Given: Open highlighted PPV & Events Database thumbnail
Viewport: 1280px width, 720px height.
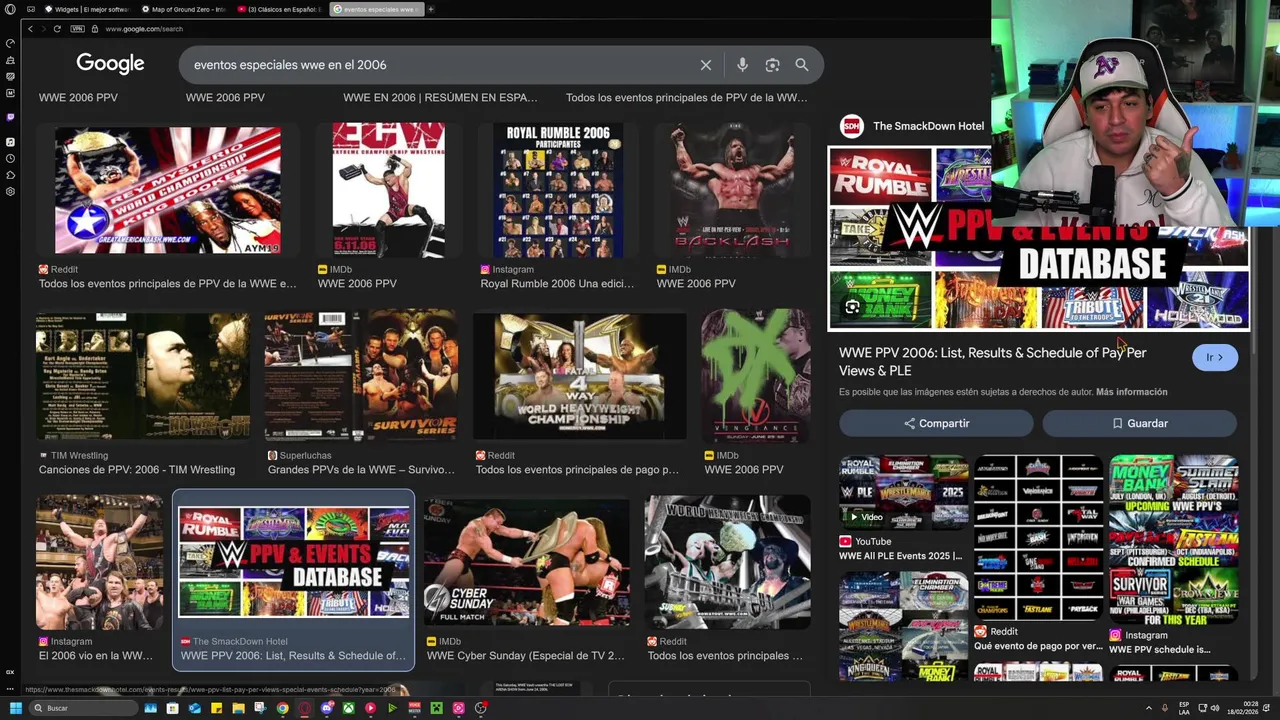Looking at the screenshot, I should click(x=293, y=562).
